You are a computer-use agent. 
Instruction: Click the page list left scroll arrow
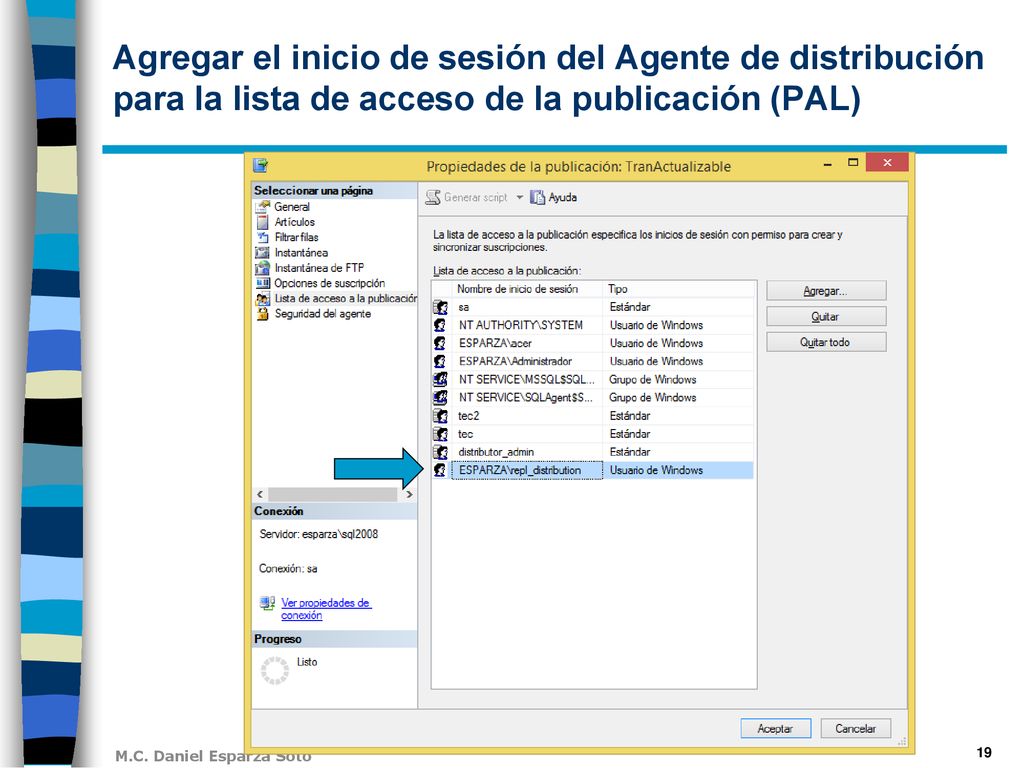click(x=260, y=494)
